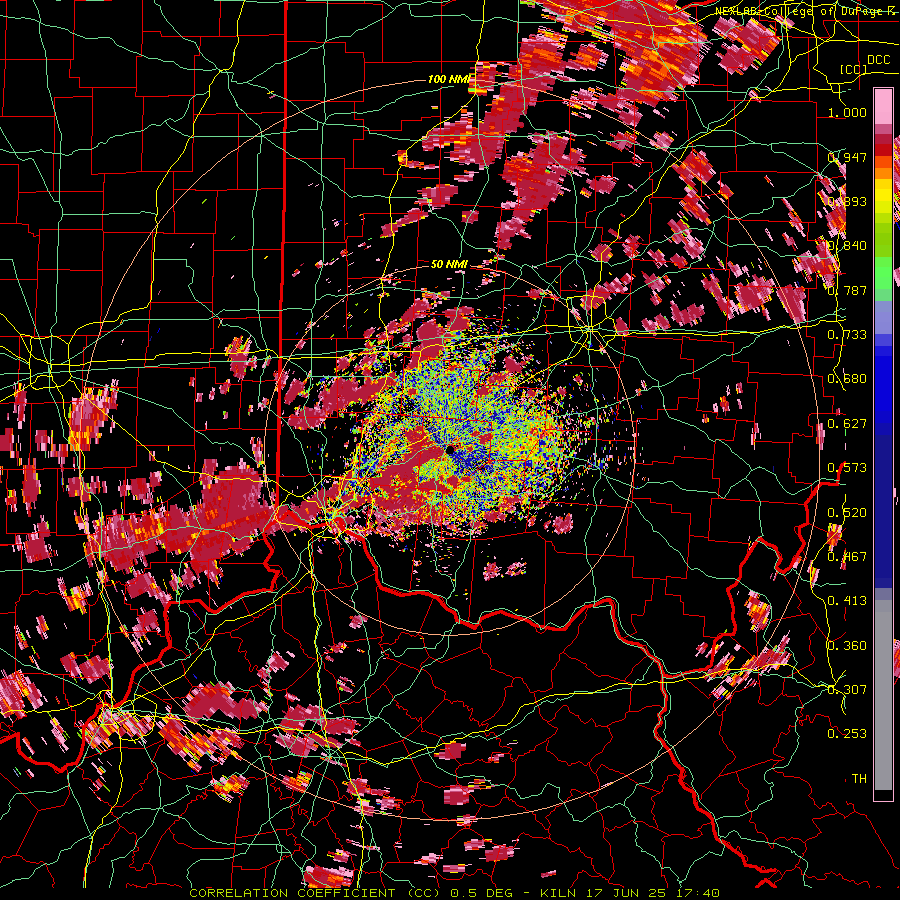This screenshot has height=900, width=900.
Task: Click the "[CC]" product label
Action: (854, 69)
